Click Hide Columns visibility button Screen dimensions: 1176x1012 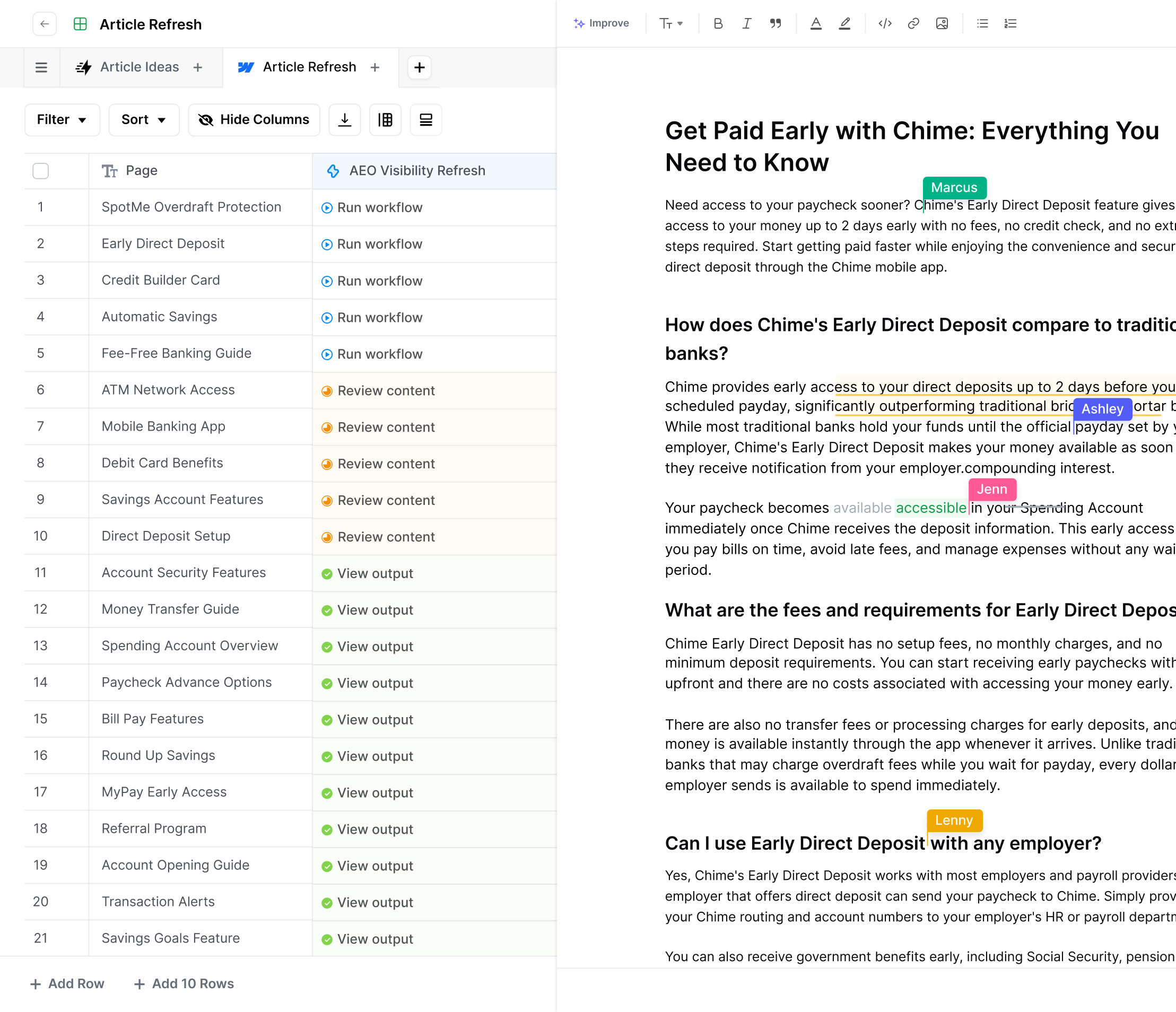click(254, 120)
